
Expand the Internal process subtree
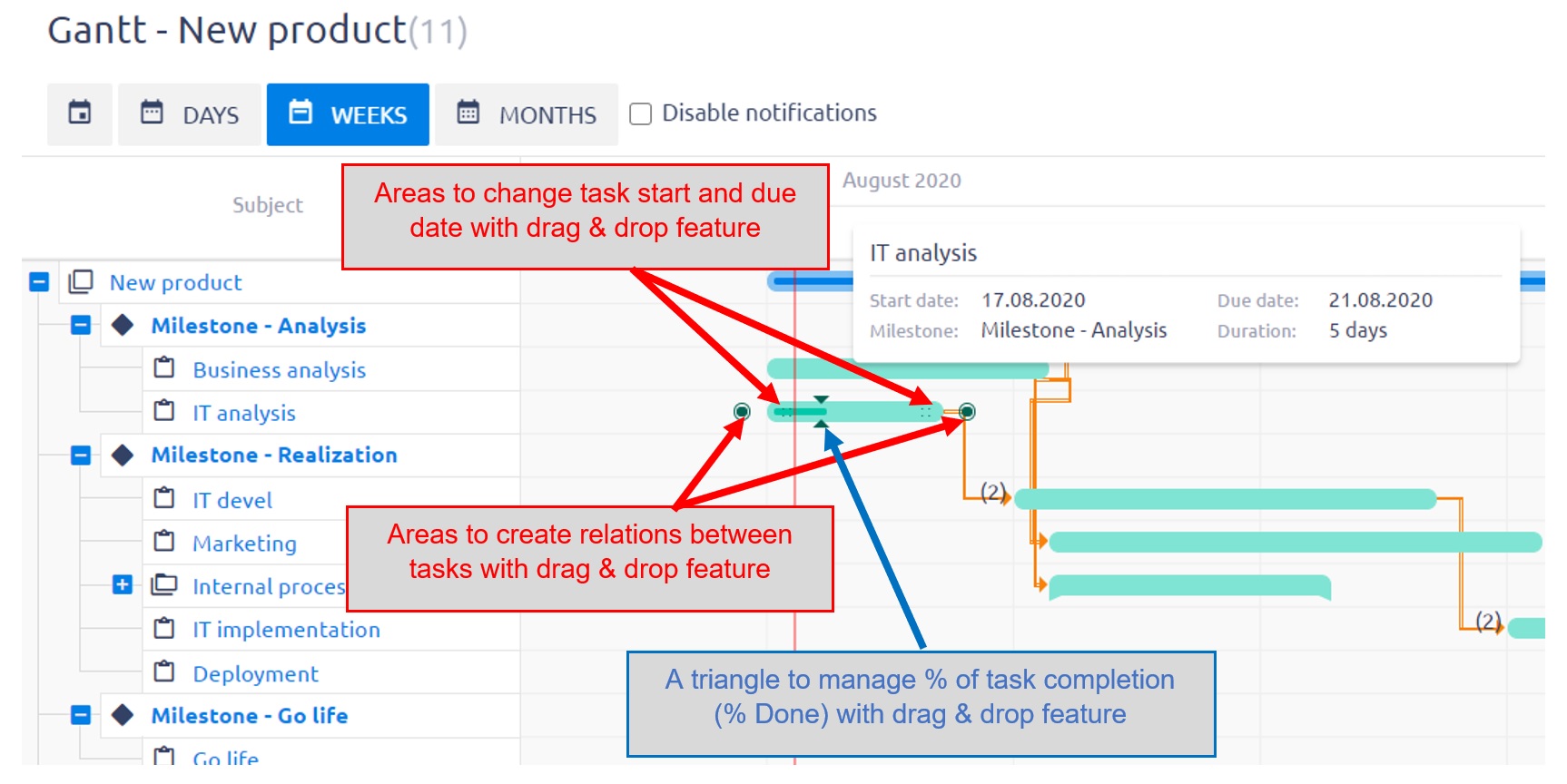point(123,584)
